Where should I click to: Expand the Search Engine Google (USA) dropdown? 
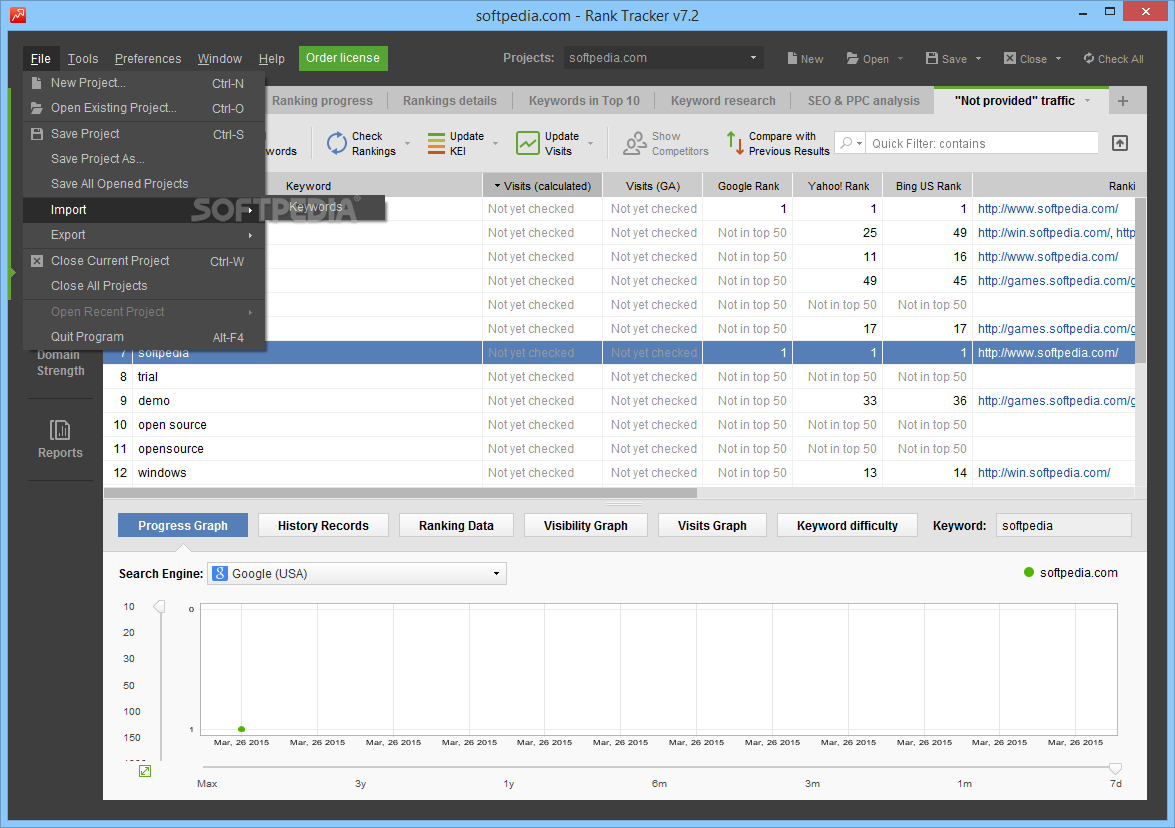[x=496, y=574]
